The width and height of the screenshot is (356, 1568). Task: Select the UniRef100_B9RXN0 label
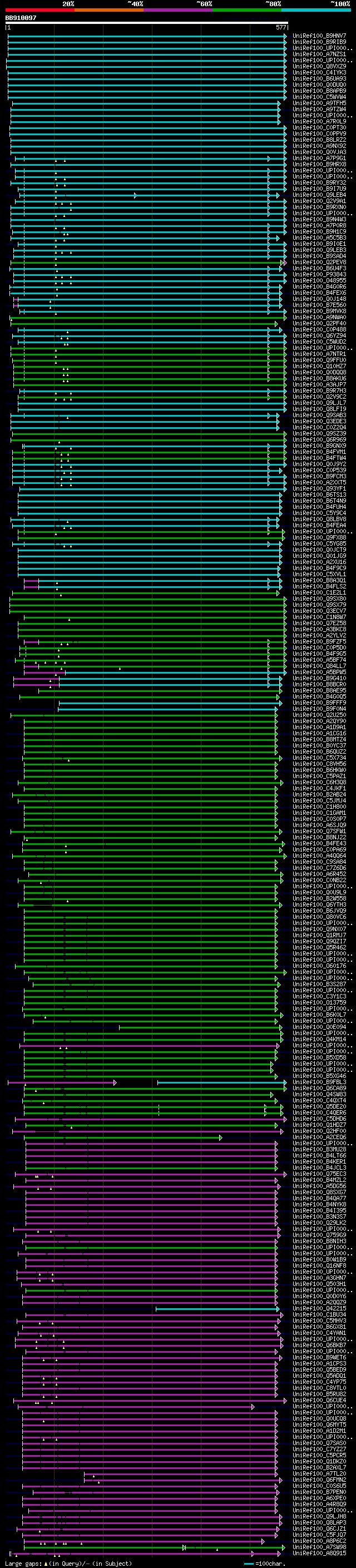coord(319,207)
